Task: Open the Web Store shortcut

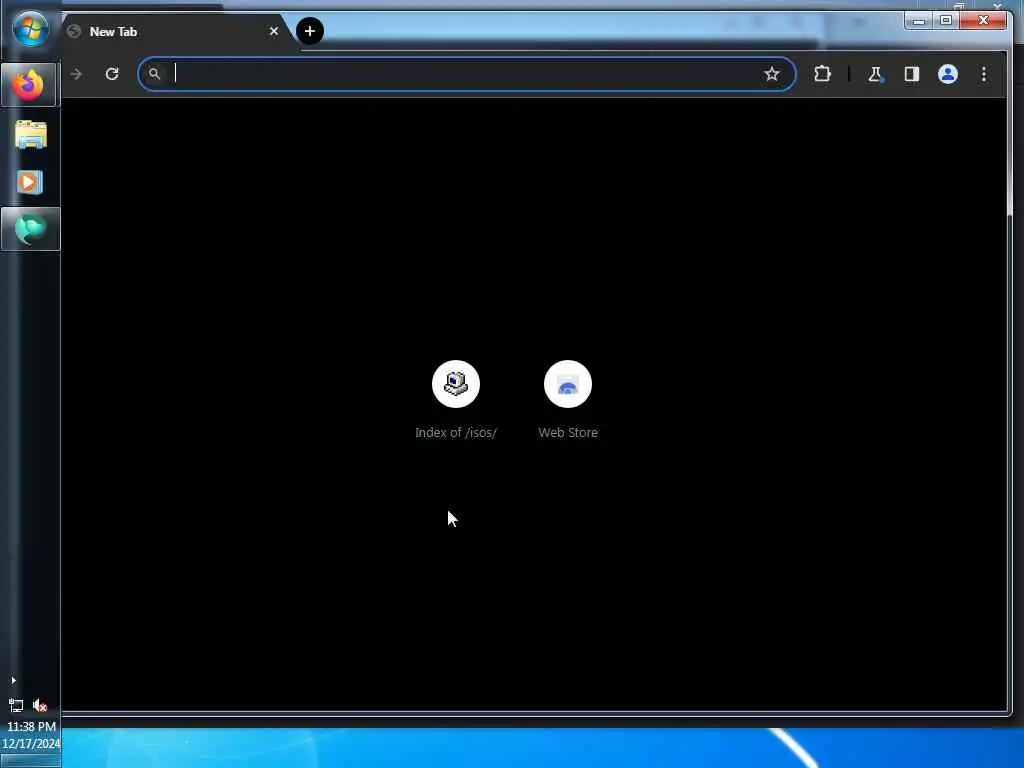Action: pos(568,384)
